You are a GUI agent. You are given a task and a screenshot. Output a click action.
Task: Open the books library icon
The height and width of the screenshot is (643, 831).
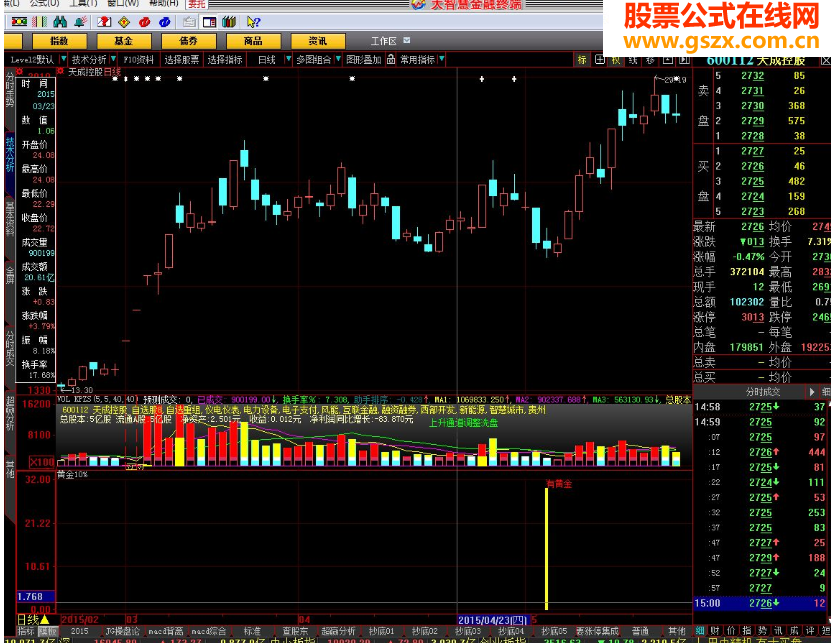coord(229,22)
